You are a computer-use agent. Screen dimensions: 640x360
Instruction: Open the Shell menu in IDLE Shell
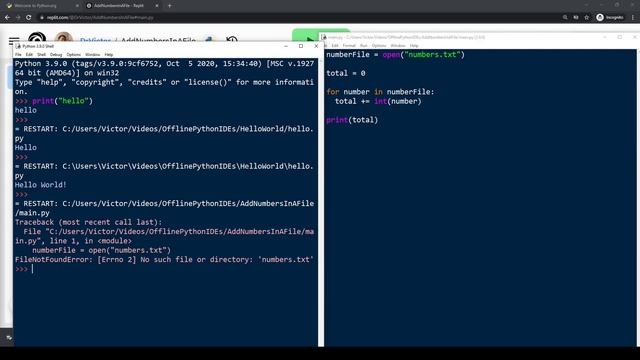coord(41,54)
